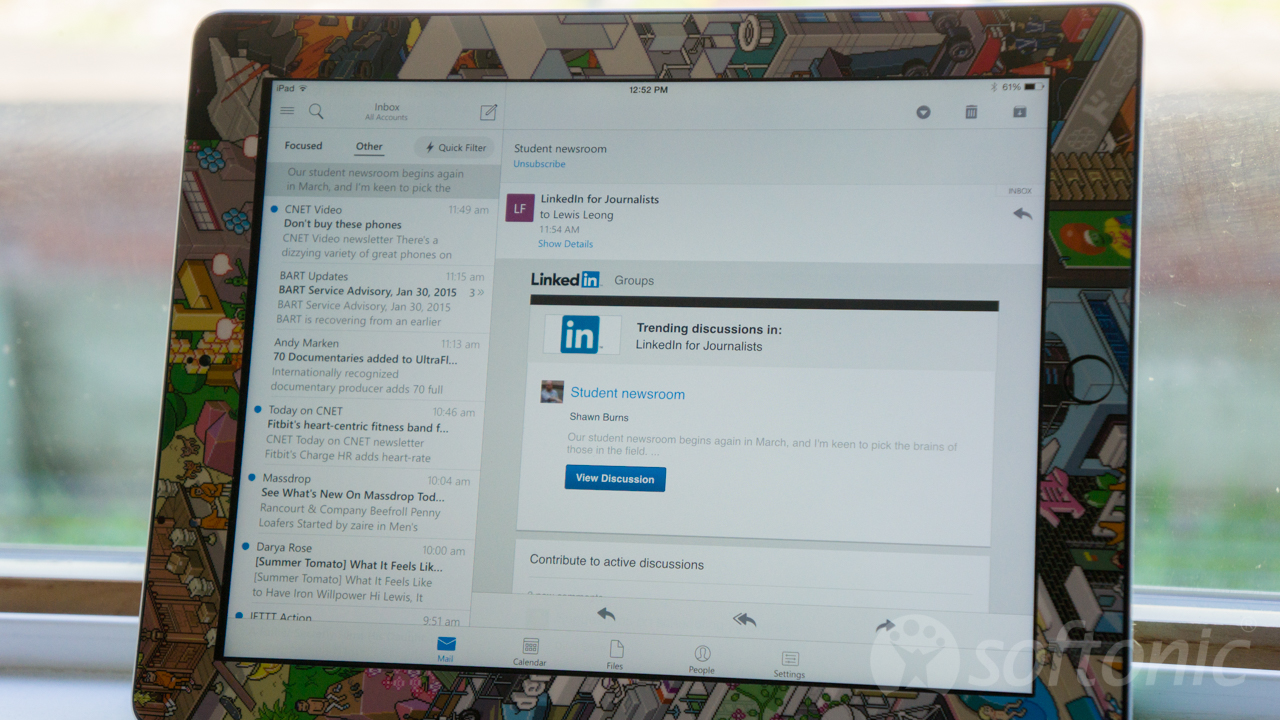The height and width of the screenshot is (720, 1280).
Task: Click the Unsubscribe link
Action: coord(539,164)
